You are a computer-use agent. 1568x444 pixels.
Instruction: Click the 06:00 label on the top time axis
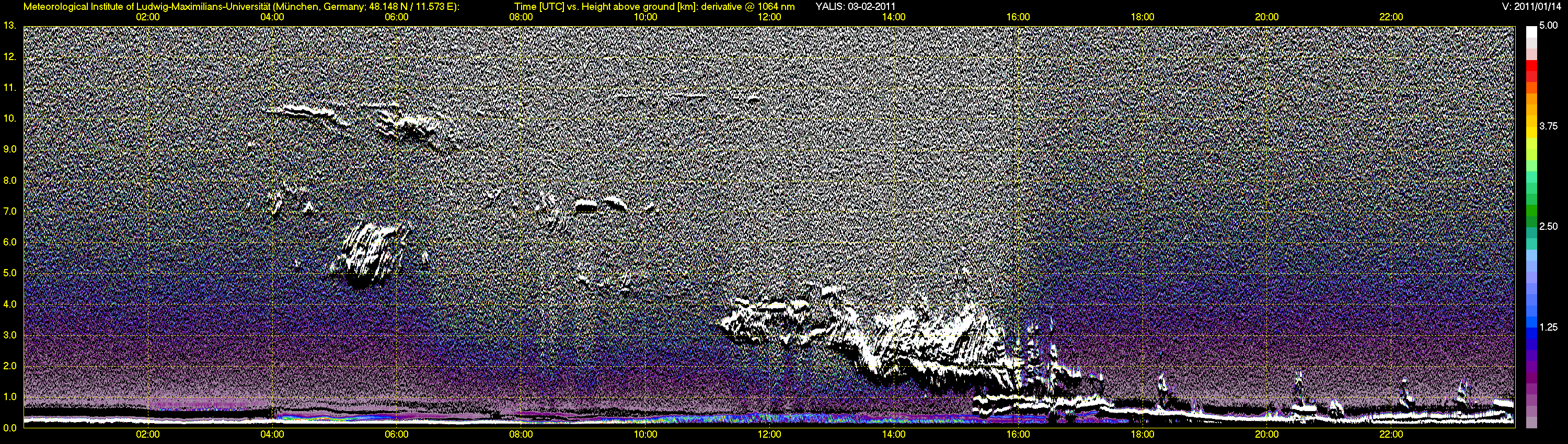tap(397, 17)
